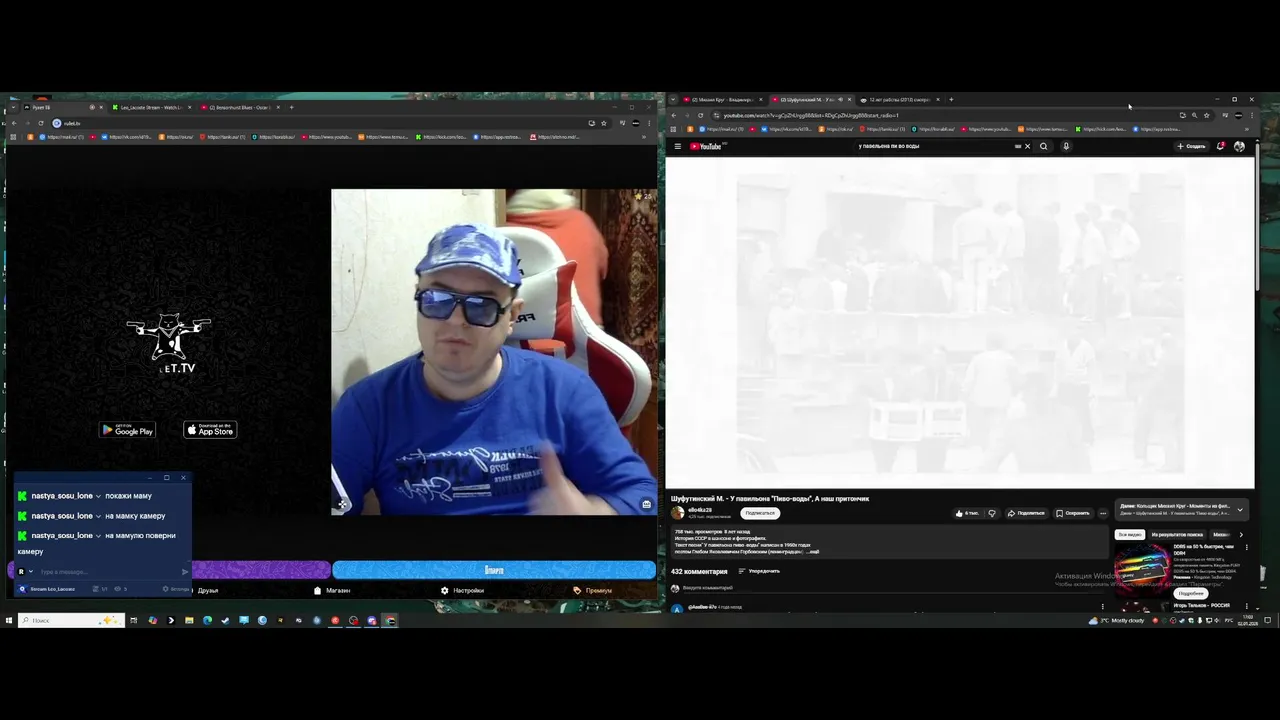Open tab search dropdown in YouTube window
This screenshot has height=720, width=1280.
coord(673,99)
